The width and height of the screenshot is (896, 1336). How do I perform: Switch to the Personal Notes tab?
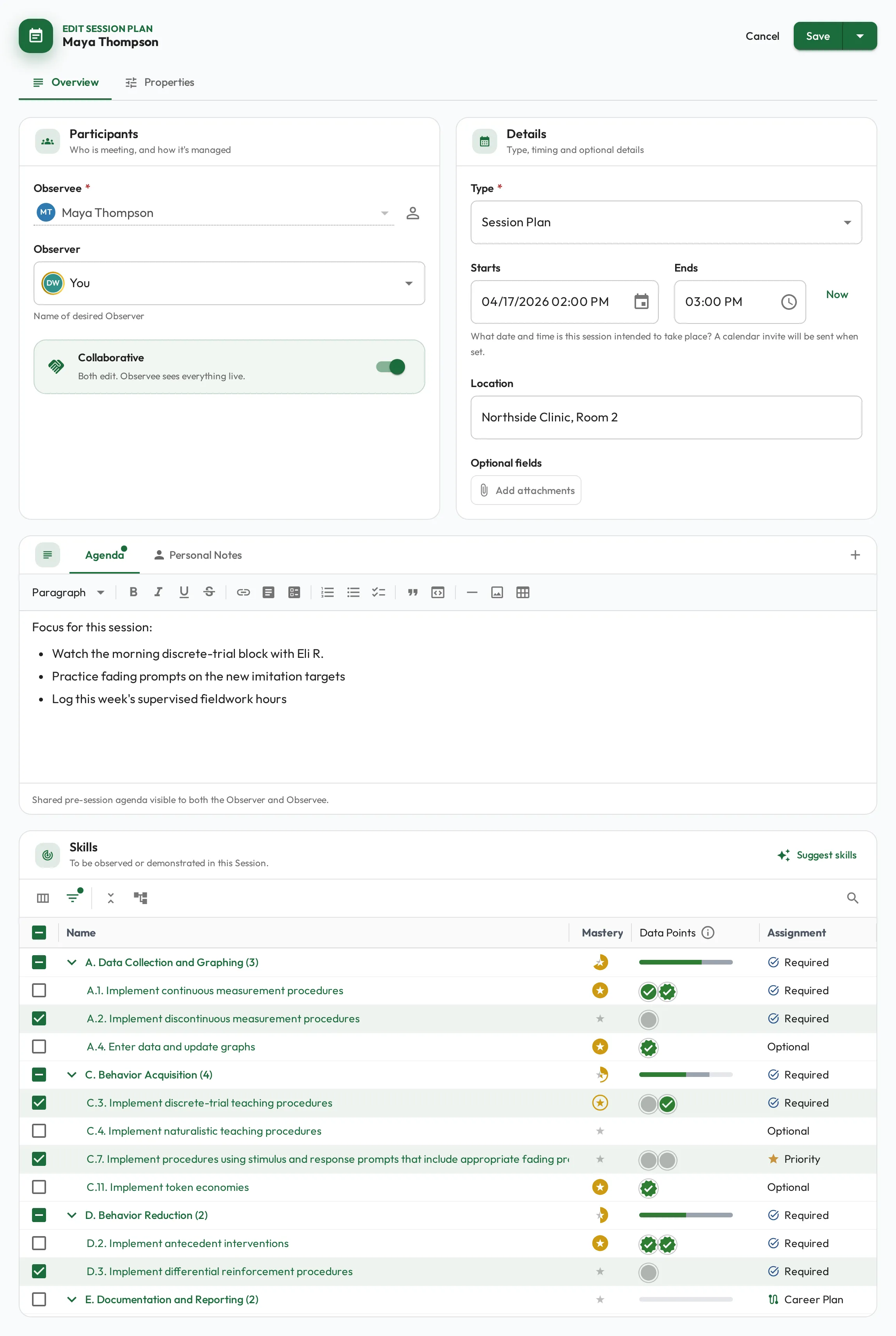point(198,554)
